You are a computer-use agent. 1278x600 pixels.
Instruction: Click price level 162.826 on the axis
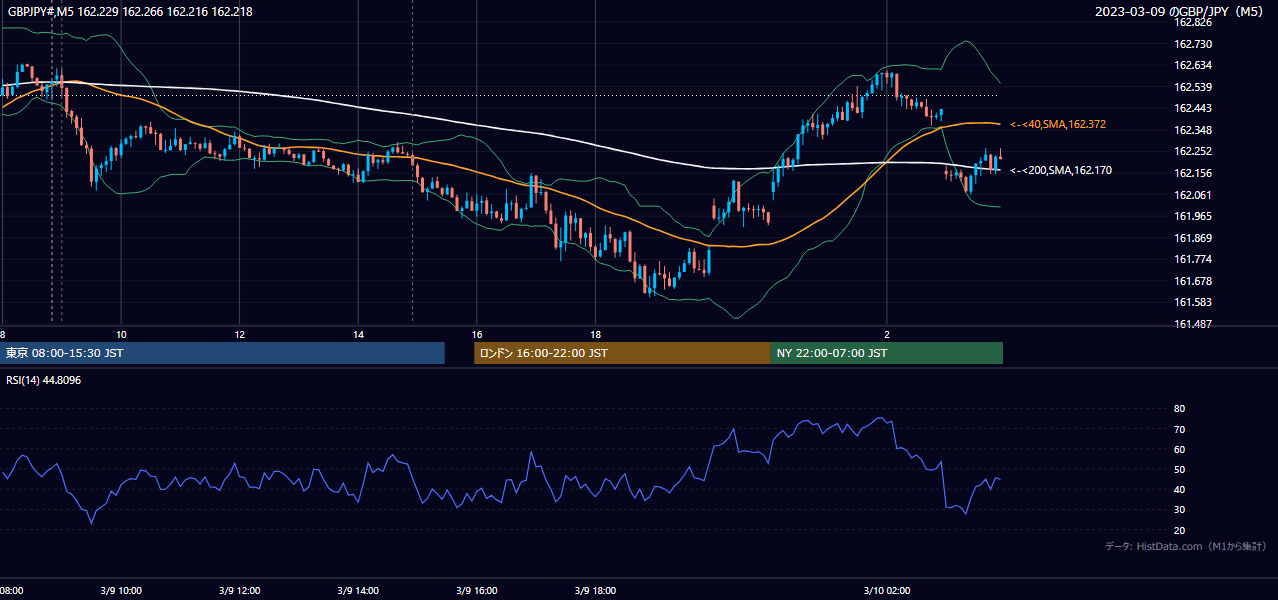pyautogui.click(x=1192, y=22)
